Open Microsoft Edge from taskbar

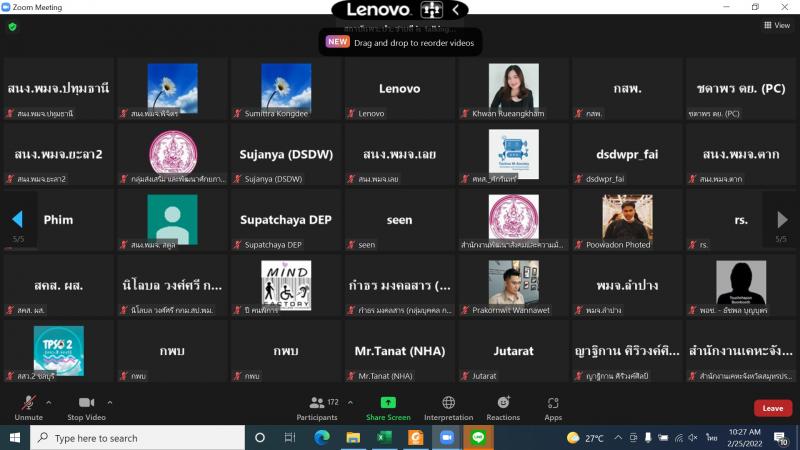click(321, 438)
